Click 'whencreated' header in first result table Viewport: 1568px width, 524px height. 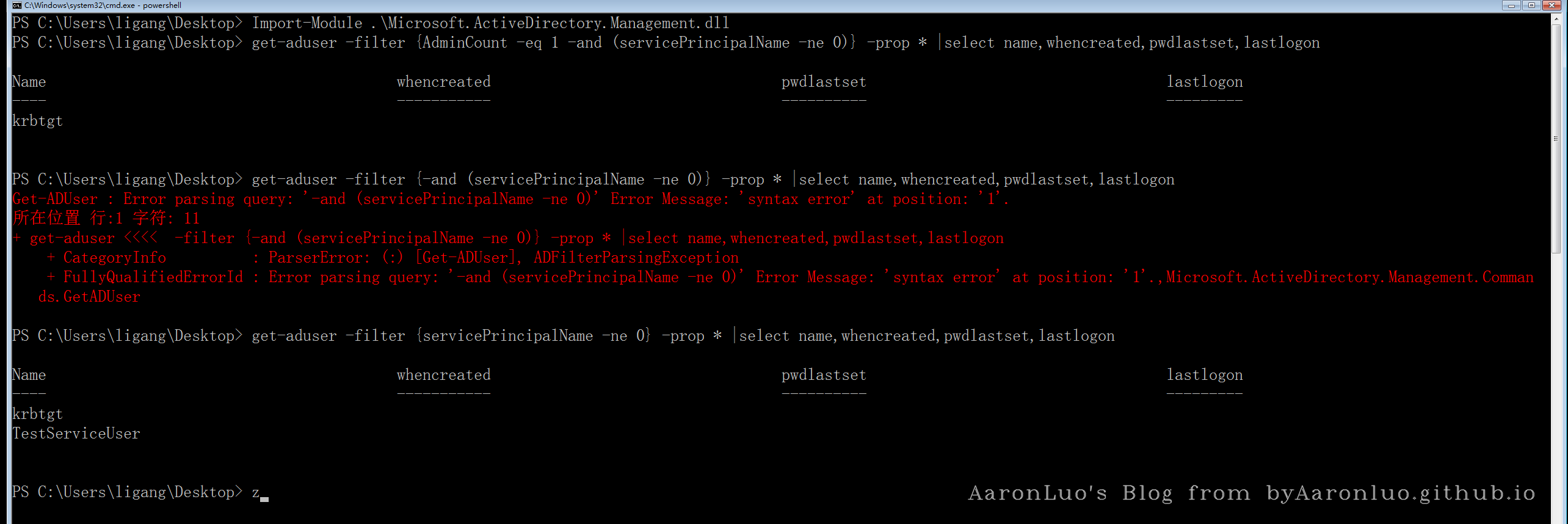pyautogui.click(x=443, y=82)
